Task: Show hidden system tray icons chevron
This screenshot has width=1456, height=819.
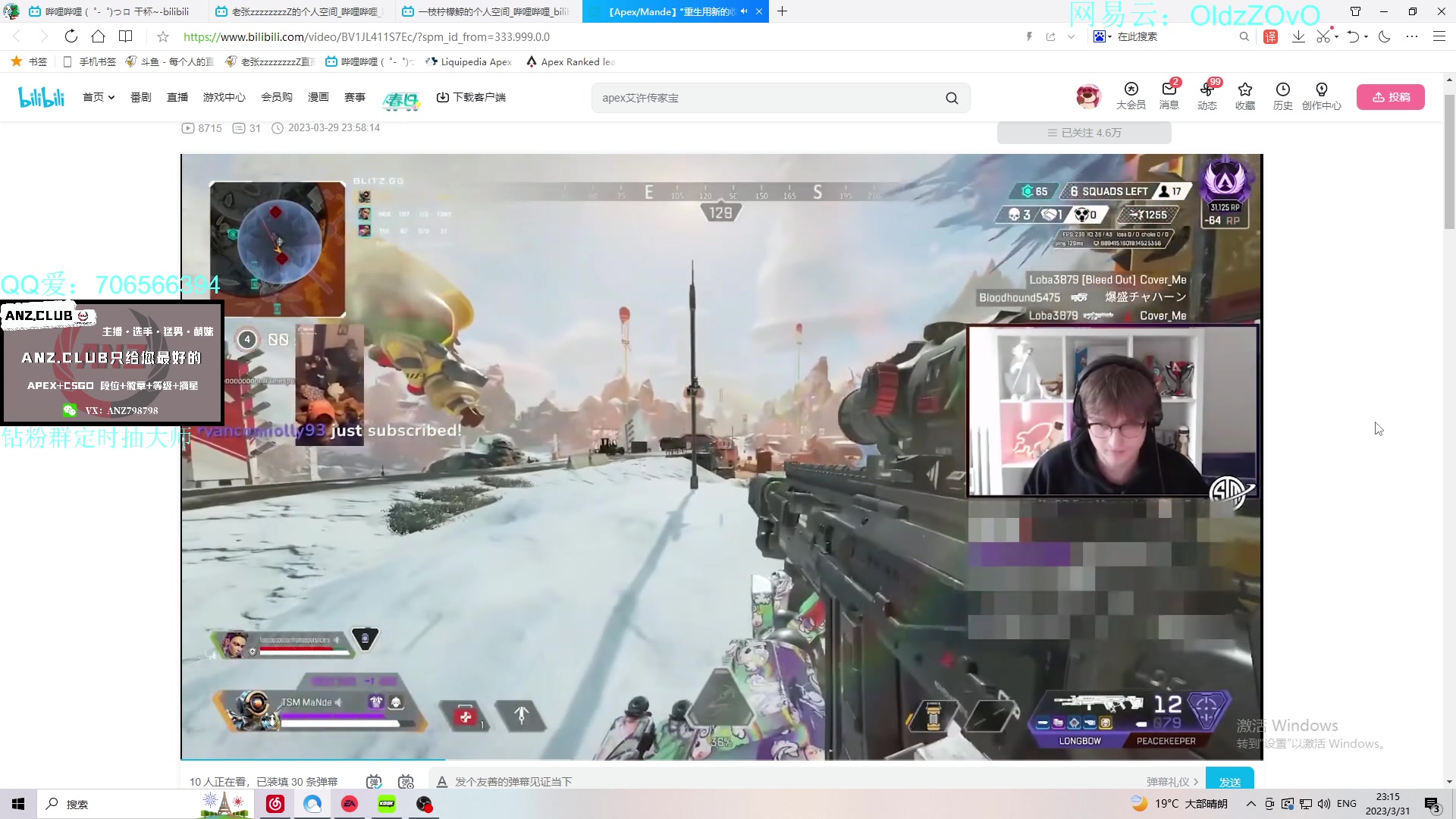Action: (1250, 804)
